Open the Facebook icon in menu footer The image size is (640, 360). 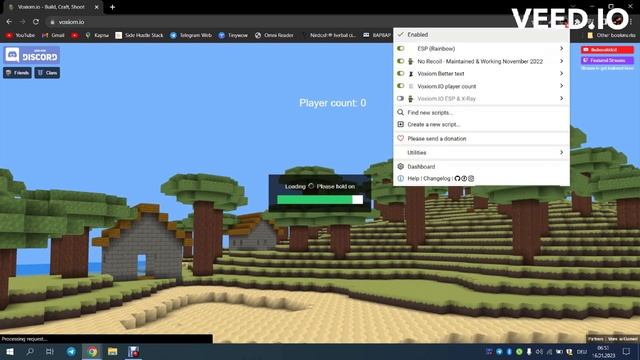pos(464,178)
